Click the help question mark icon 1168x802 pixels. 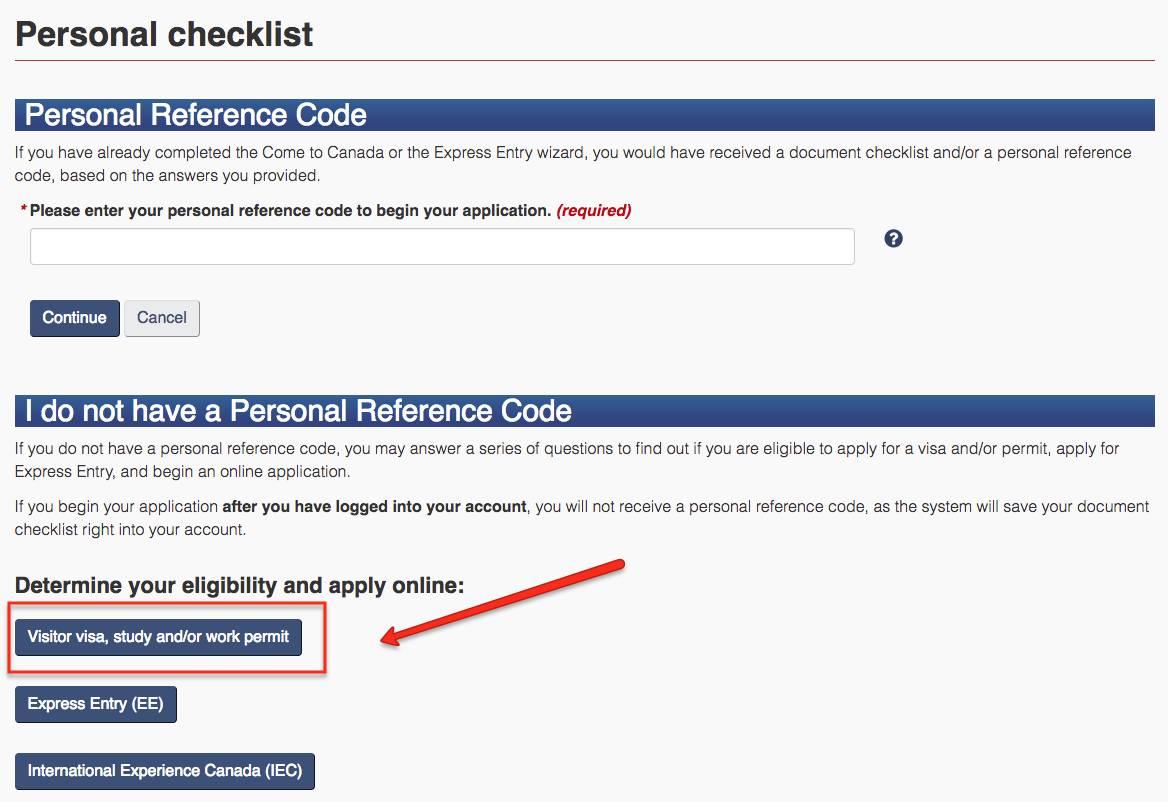[x=894, y=239]
